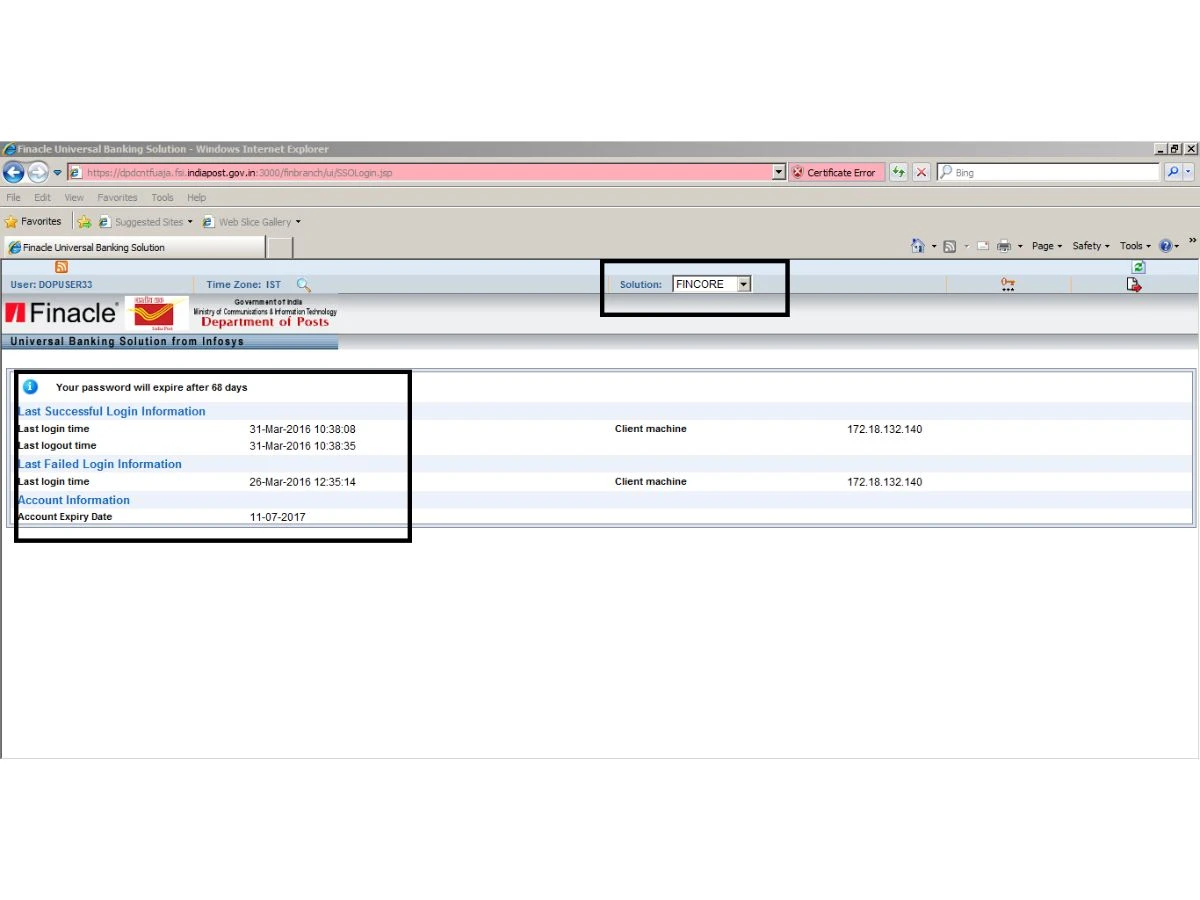The width and height of the screenshot is (1200, 900).
Task: Click the Finacle logout icon
Action: (x=1133, y=285)
